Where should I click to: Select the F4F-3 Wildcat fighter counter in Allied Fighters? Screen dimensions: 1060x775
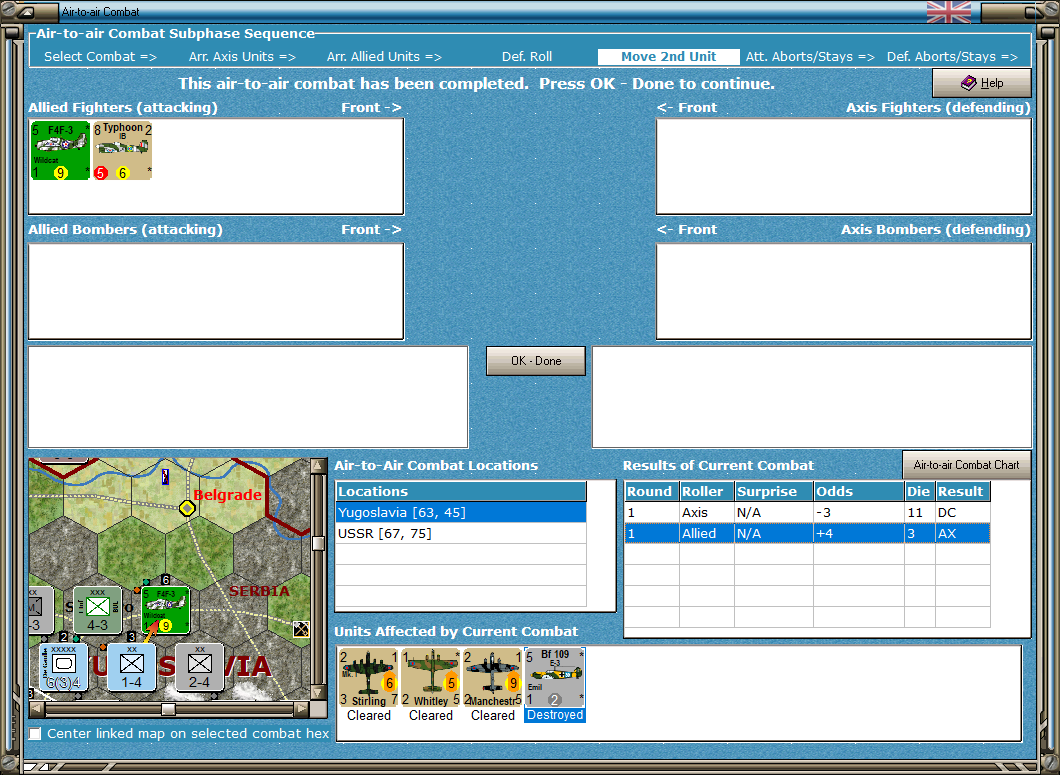60,151
